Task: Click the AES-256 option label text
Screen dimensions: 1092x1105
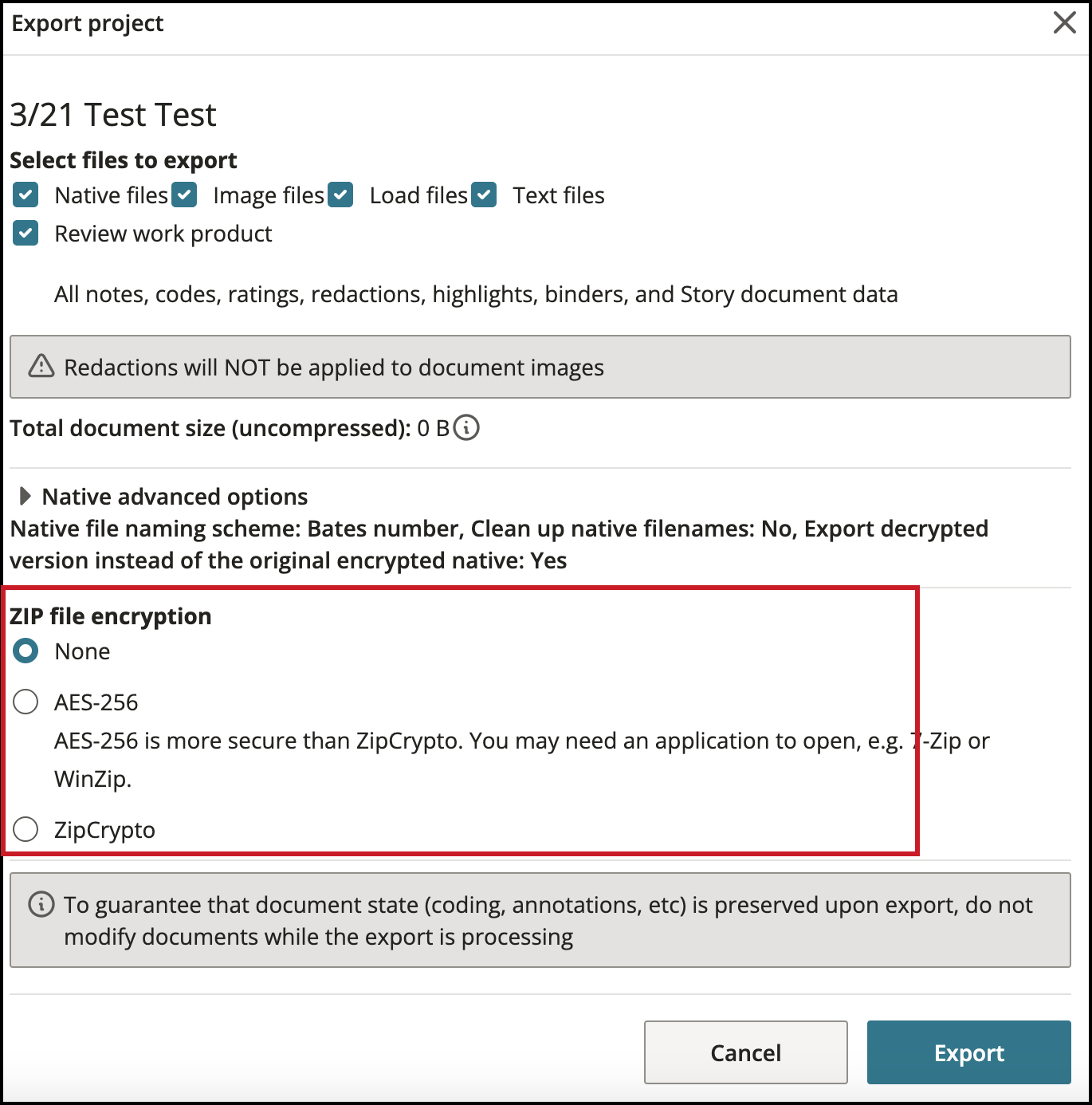Action: tap(96, 702)
